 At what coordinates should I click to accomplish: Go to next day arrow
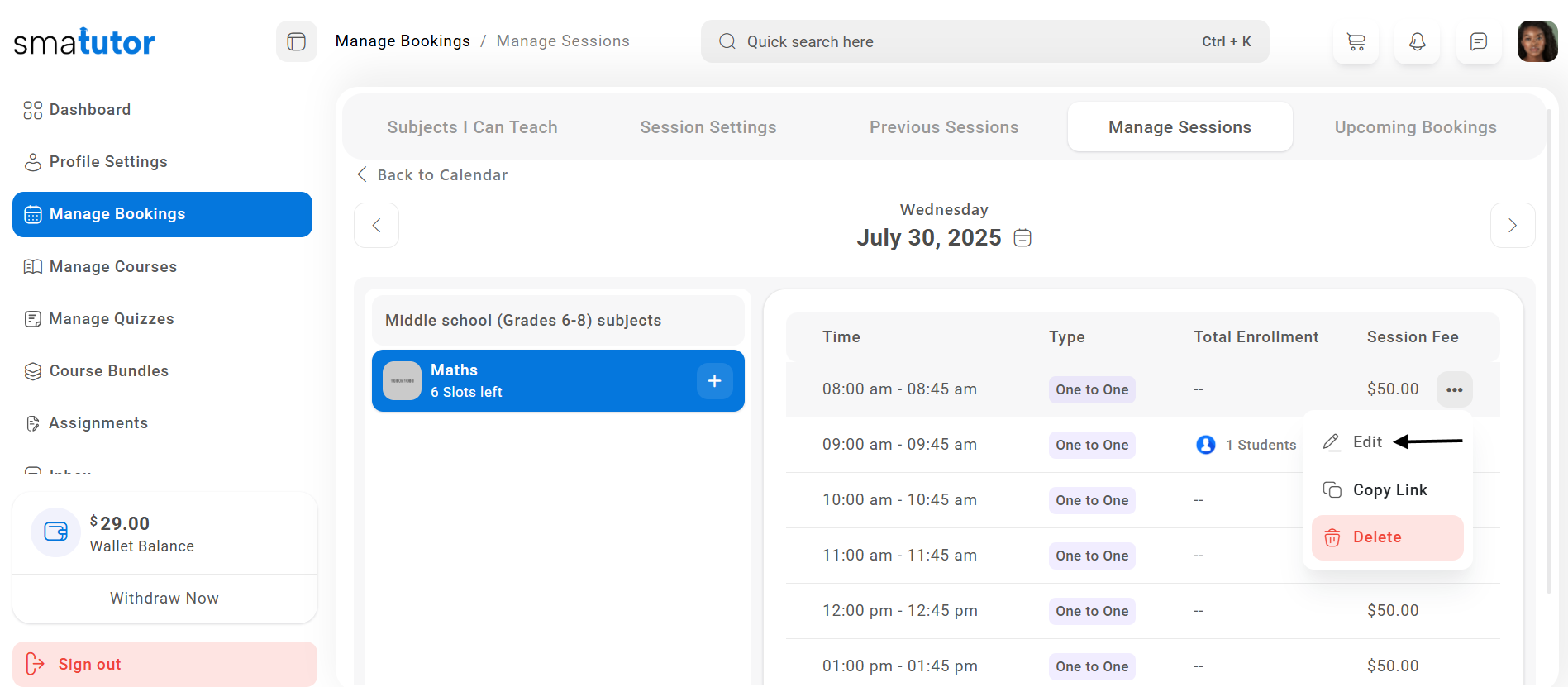(1512, 226)
